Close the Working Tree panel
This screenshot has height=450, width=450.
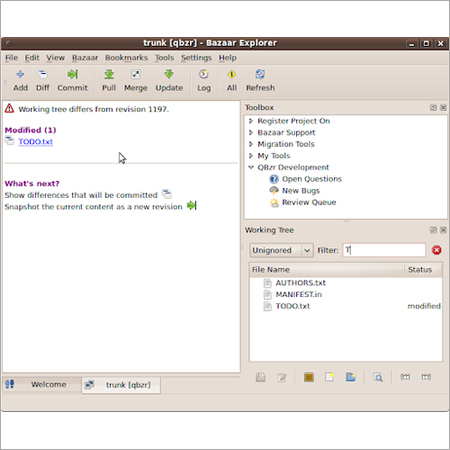coord(443,230)
